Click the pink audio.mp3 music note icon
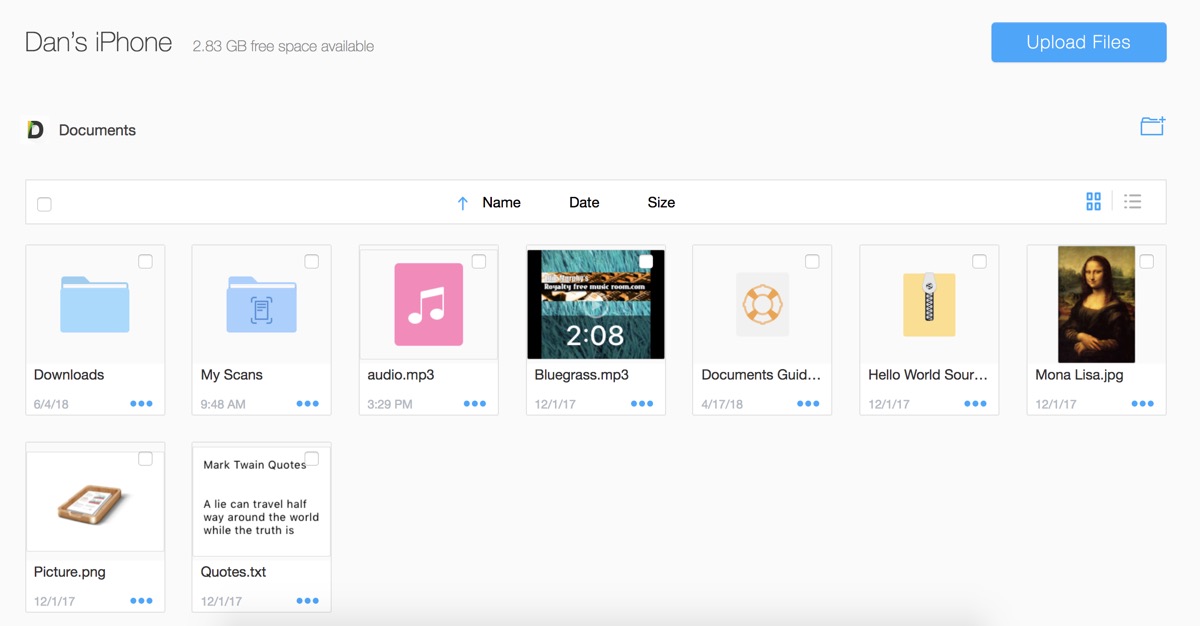The image size is (1200, 626). (428, 304)
